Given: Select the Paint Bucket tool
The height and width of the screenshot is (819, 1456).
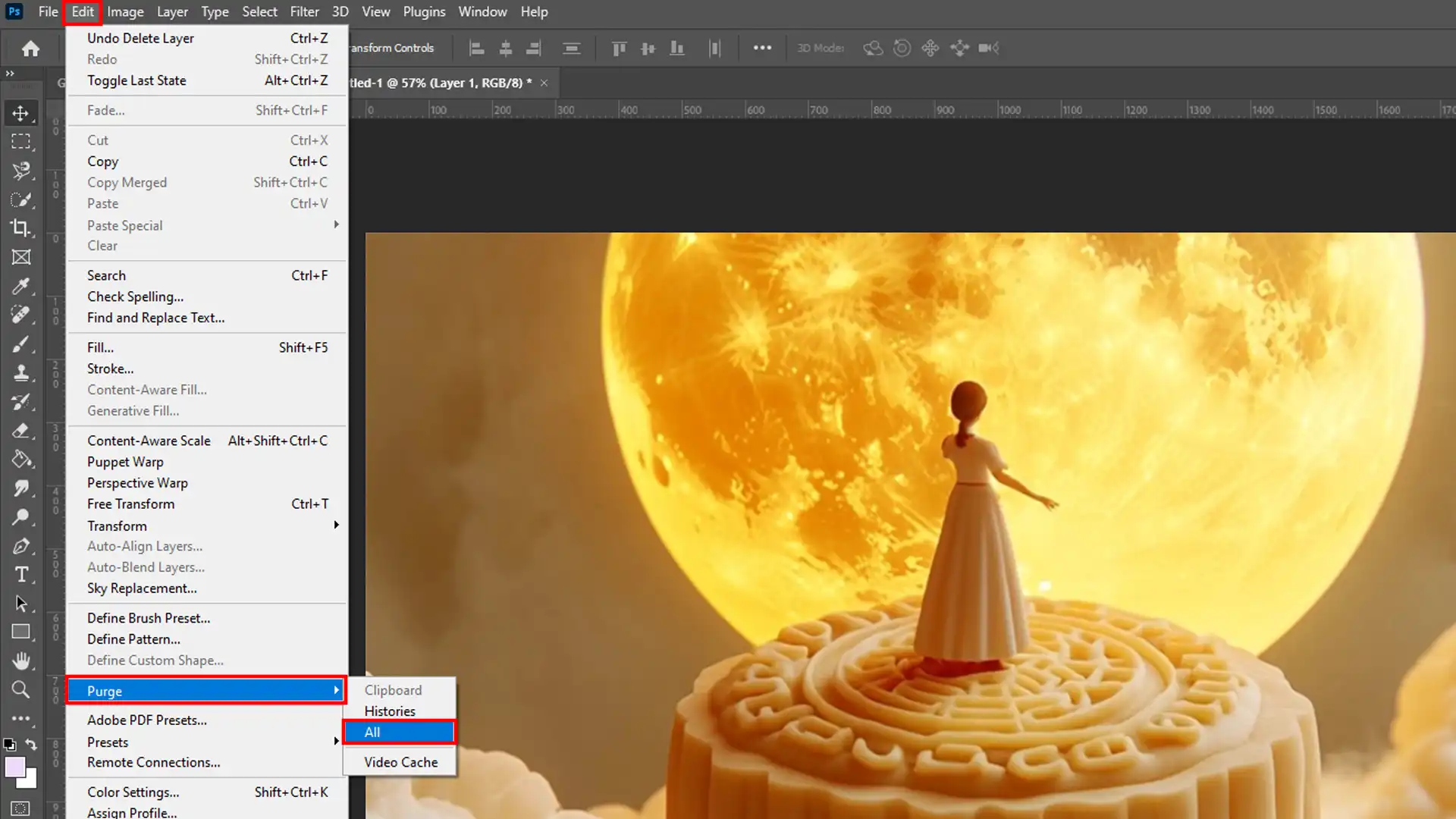Looking at the screenshot, I should point(20,460).
